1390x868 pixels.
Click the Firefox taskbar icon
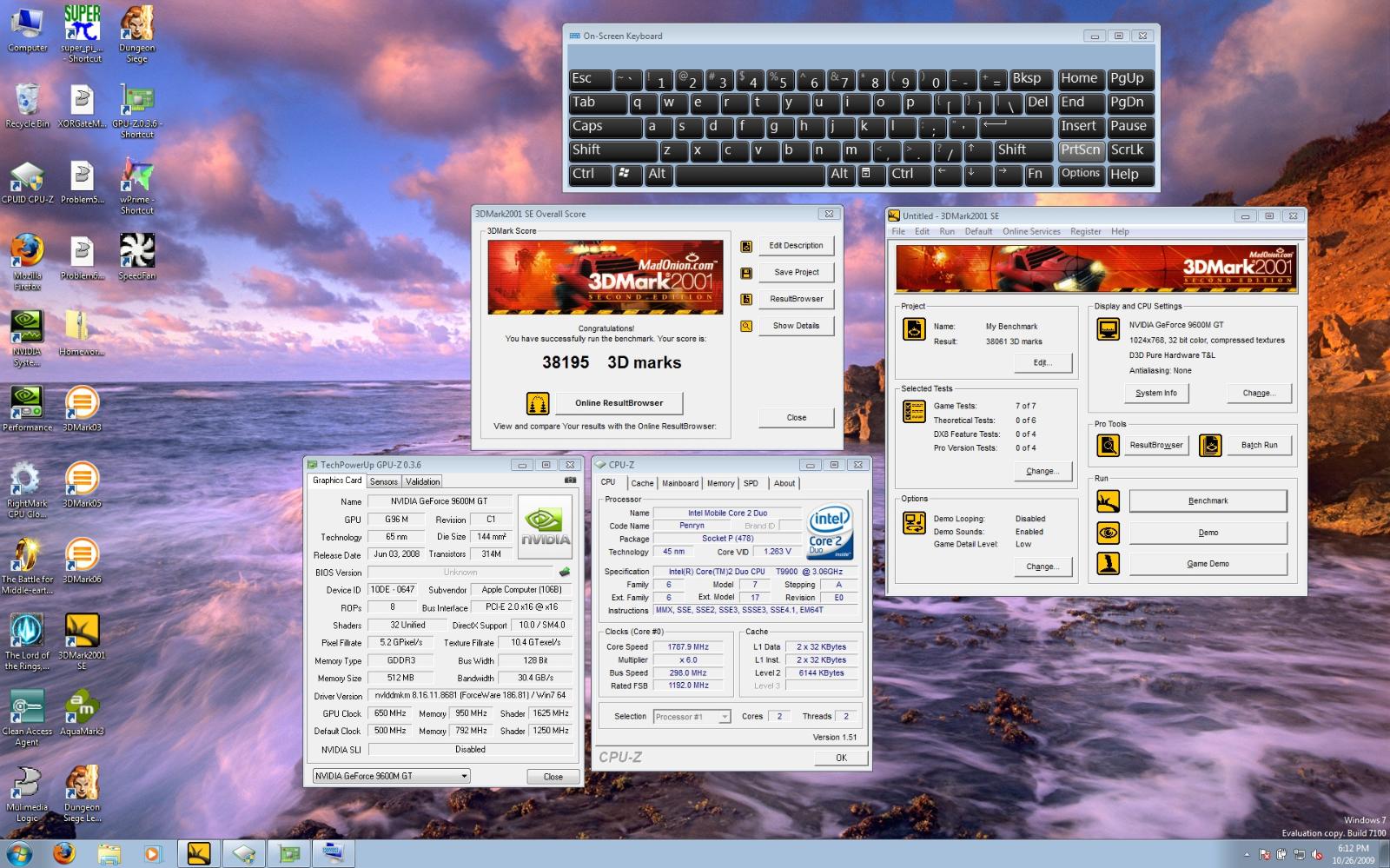(x=64, y=853)
